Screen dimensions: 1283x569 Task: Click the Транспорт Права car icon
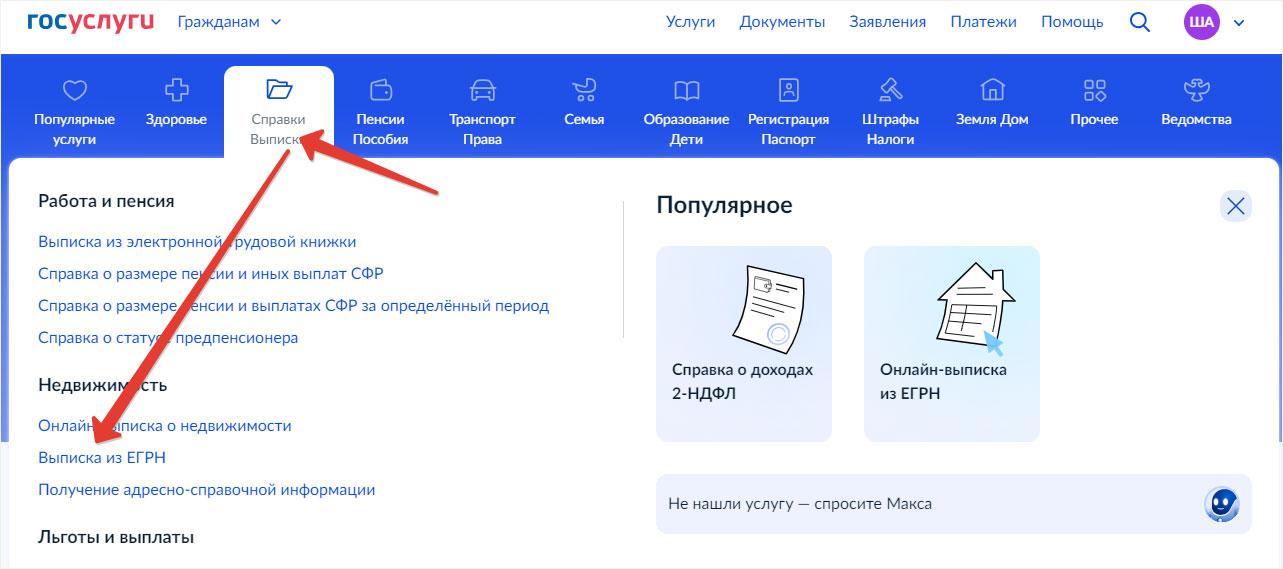(482, 91)
